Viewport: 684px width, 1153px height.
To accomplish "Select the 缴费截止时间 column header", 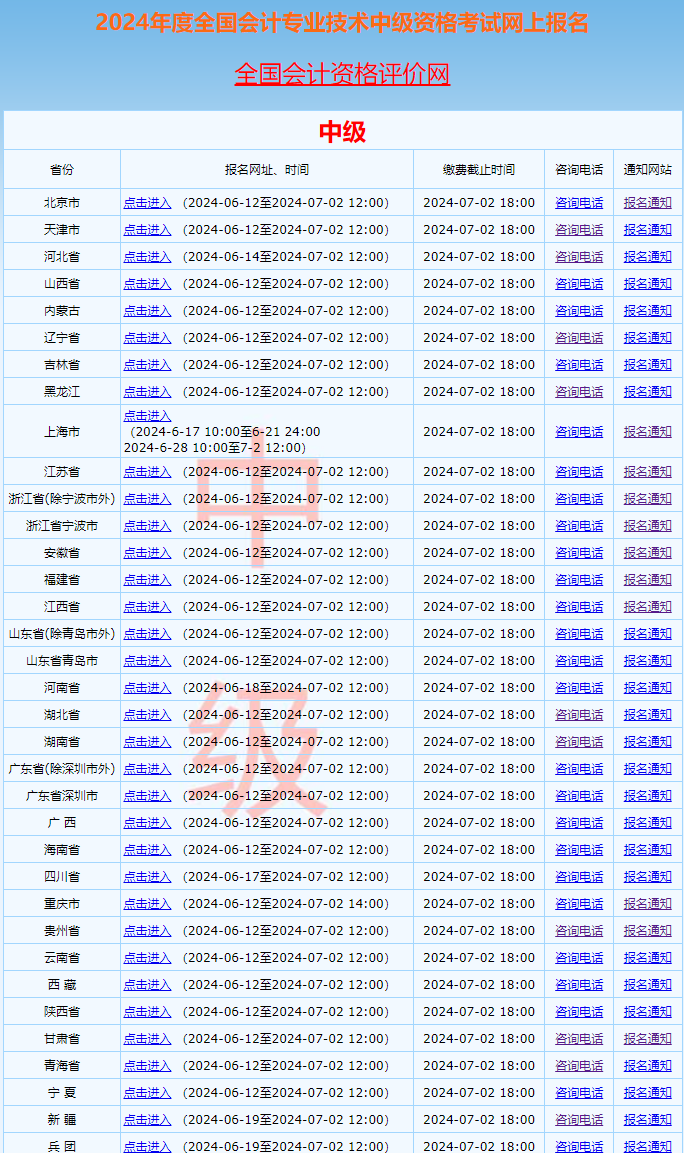I will [479, 170].
